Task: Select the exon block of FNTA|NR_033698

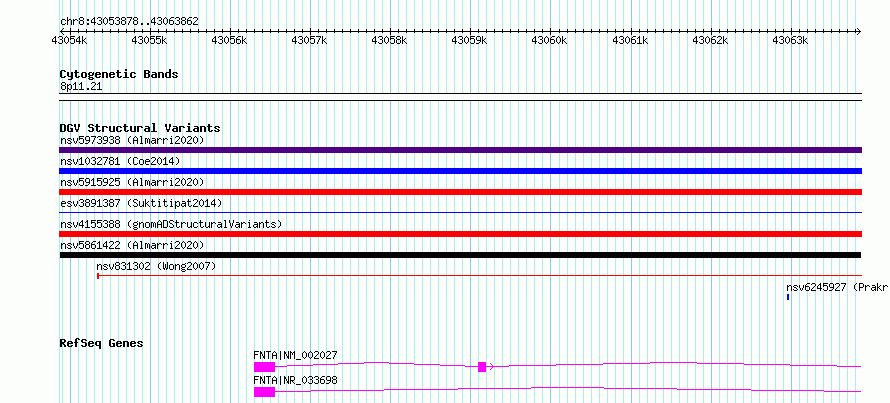Action: point(264,392)
